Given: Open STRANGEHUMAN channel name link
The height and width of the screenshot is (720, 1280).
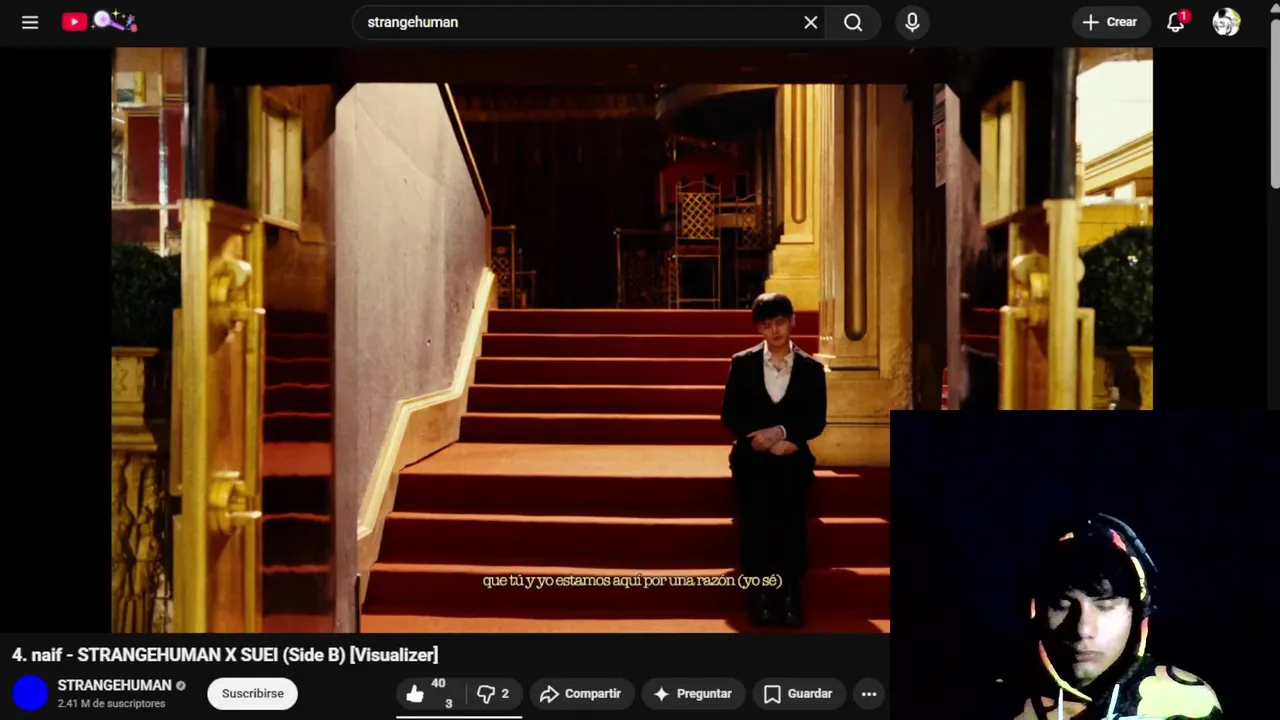Looking at the screenshot, I should point(114,685).
